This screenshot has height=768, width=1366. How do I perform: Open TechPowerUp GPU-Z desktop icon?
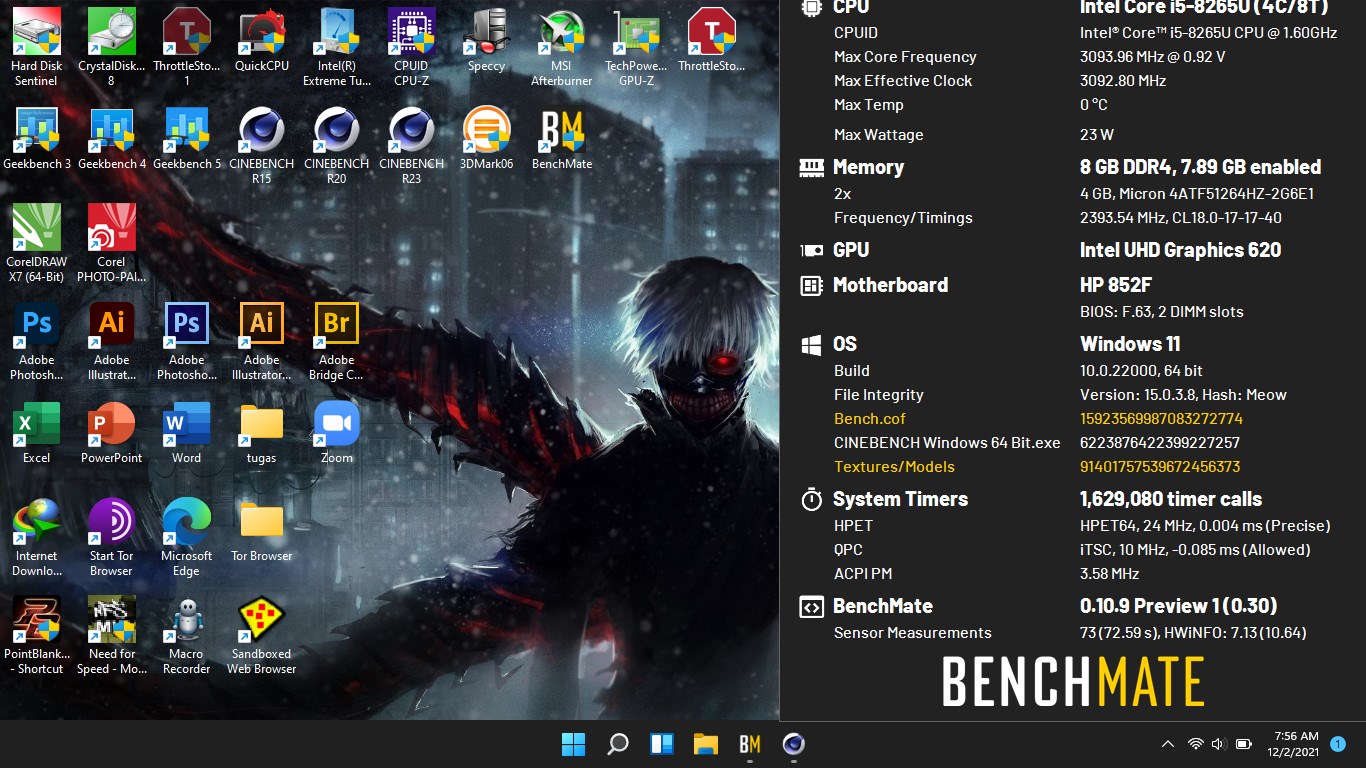[x=637, y=46]
